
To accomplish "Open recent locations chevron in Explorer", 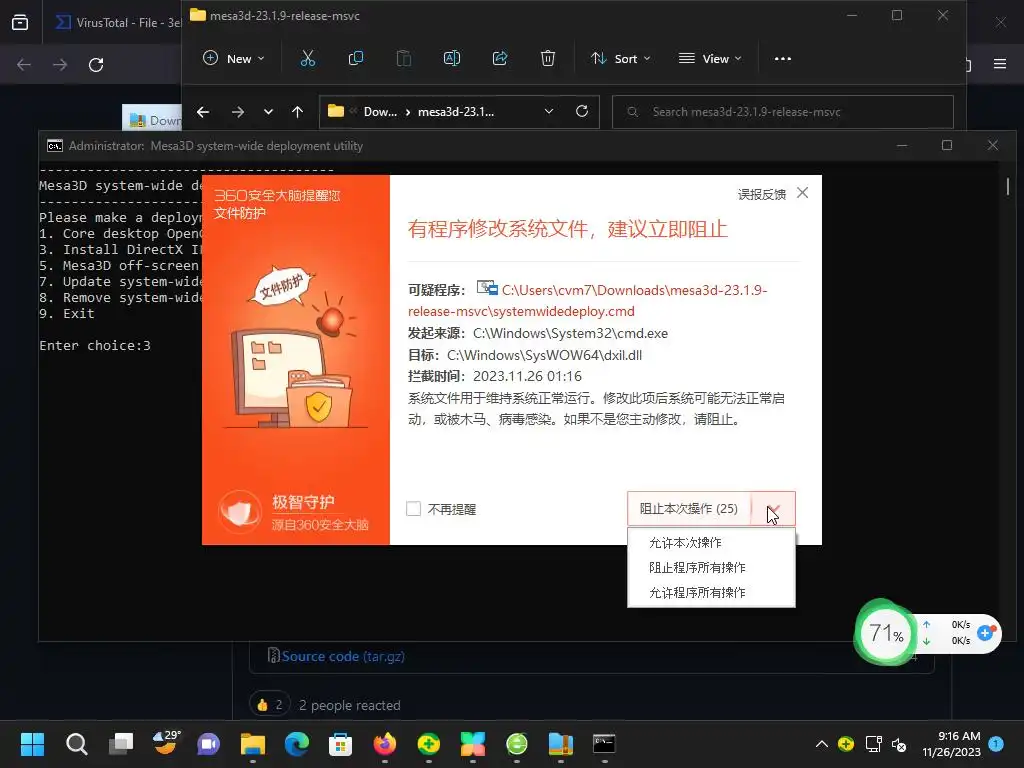I will (x=268, y=112).
